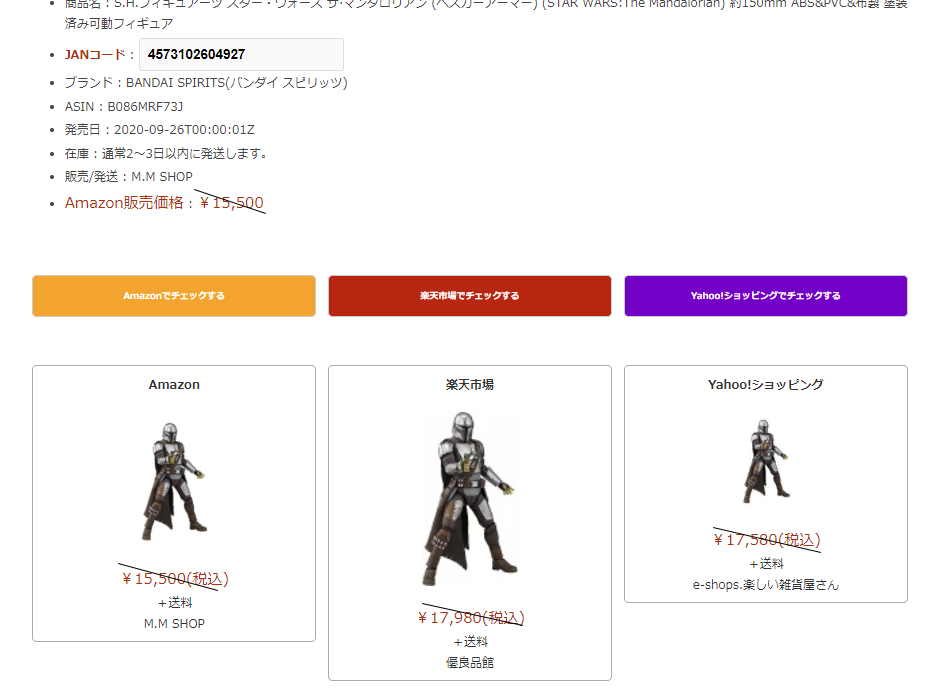The image size is (937, 694).
Task: Click the orange Amazonでチェックする button
Action: [x=174, y=296]
